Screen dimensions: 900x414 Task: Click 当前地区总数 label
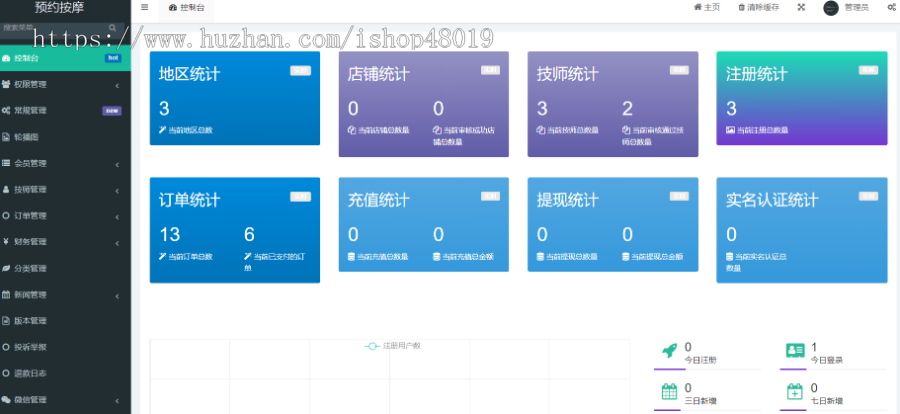click(191, 130)
